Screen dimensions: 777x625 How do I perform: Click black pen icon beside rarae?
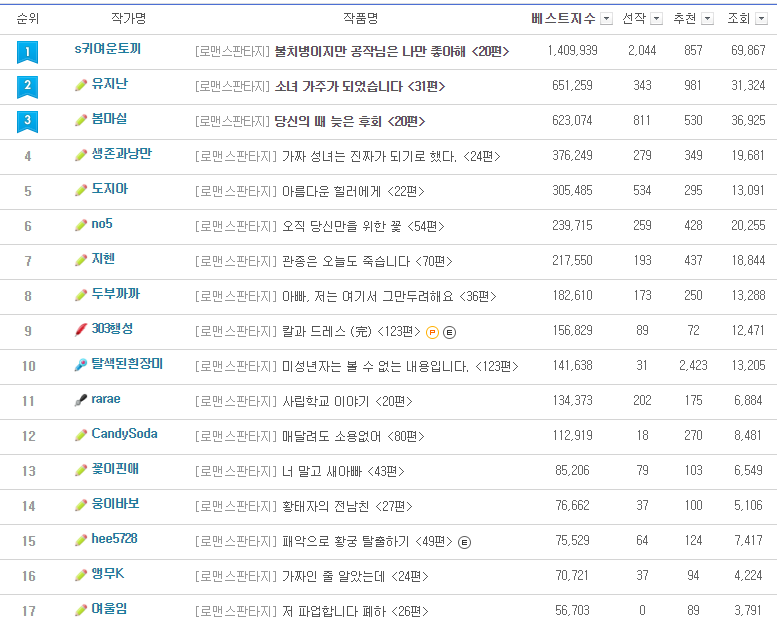tap(81, 400)
